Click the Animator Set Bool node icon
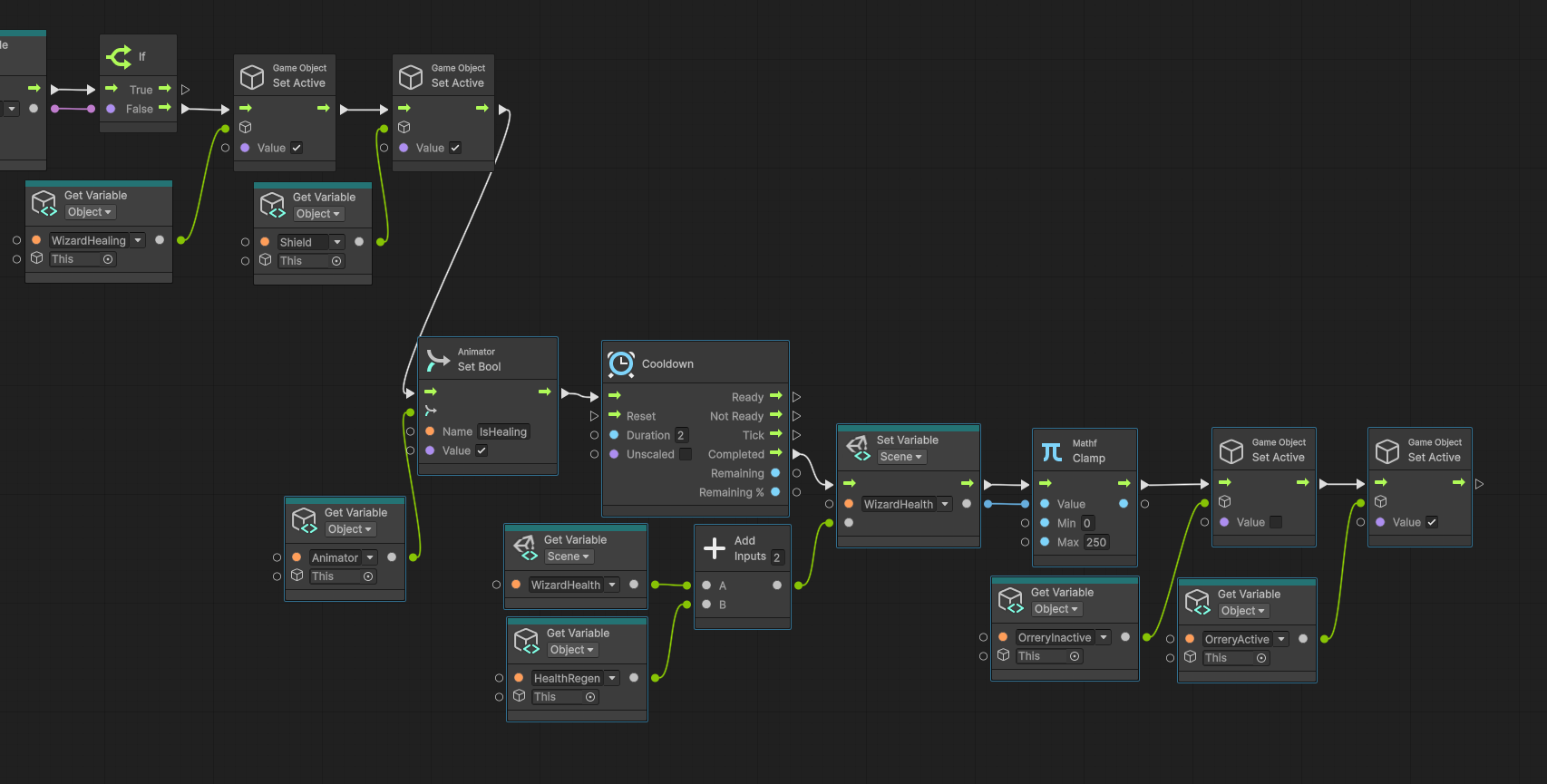Screen dimensions: 1547x784 [x=438, y=360]
